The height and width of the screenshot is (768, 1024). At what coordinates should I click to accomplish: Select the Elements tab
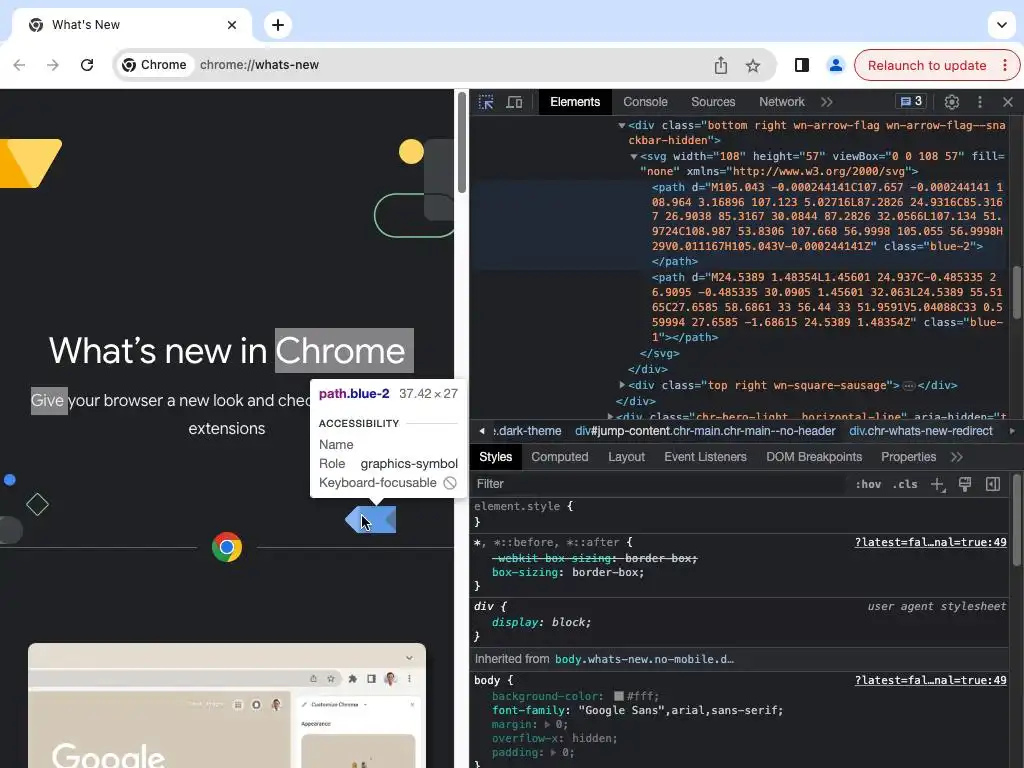click(x=575, y=102)
